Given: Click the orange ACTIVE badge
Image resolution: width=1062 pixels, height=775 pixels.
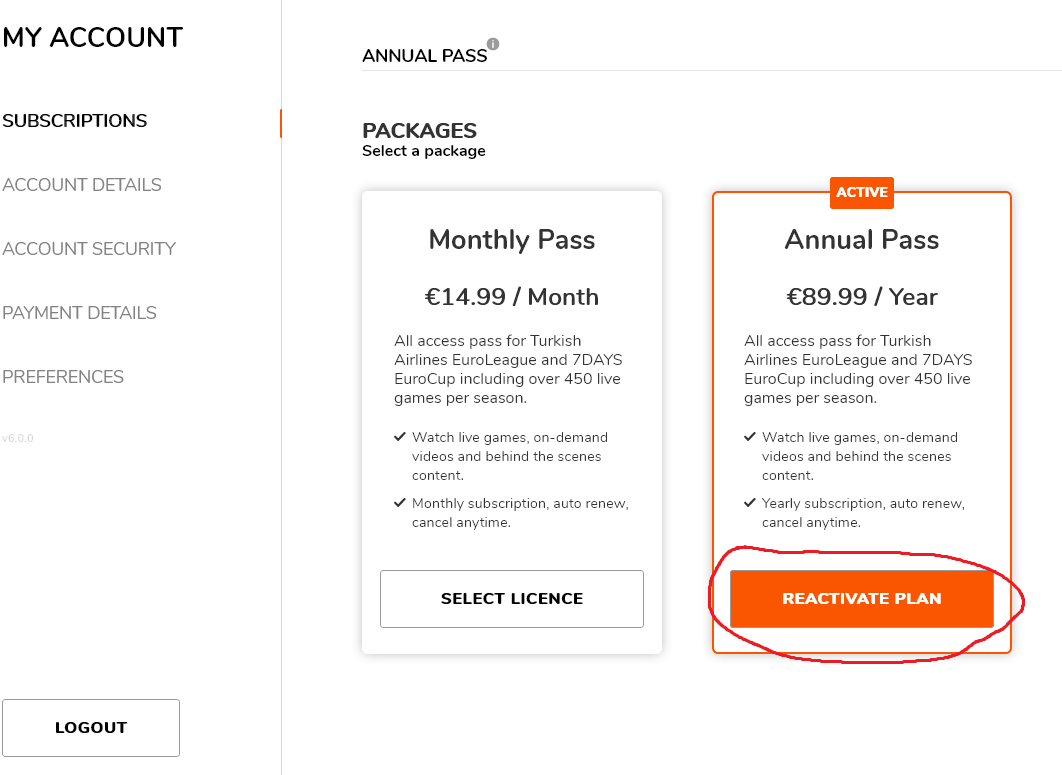Looking at the screenshot, I should point(862,192).
